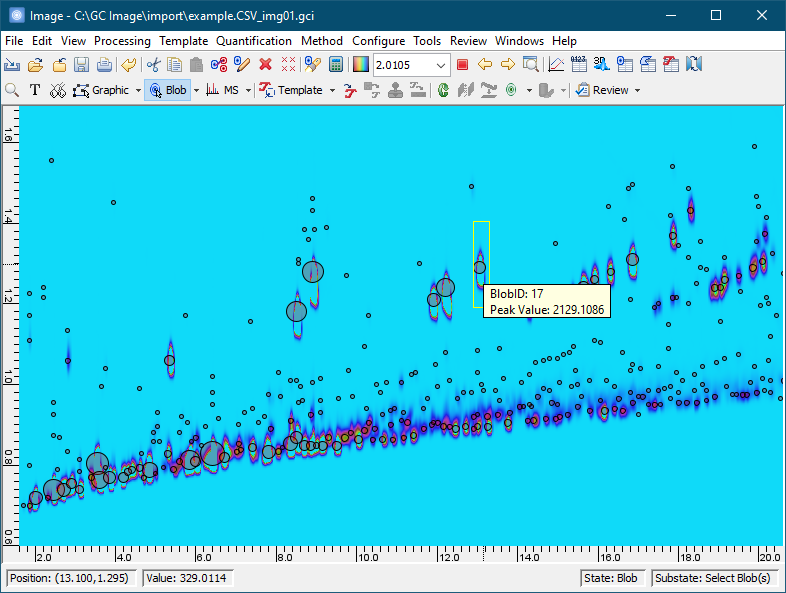This screenshot has width=786, height=593.
Task: Open the colormap gradient swatch
Action: click(361, 65)
